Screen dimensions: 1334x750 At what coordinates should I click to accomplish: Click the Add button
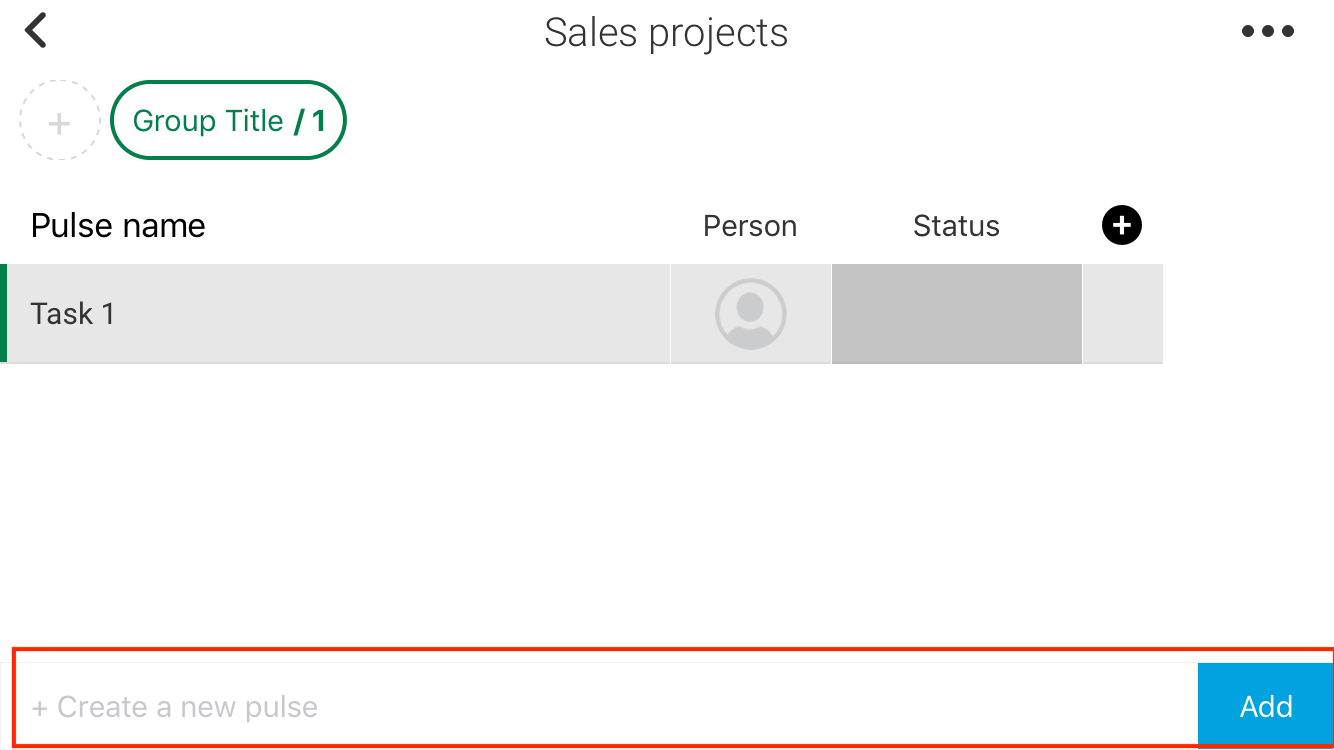pos(1266,706)
